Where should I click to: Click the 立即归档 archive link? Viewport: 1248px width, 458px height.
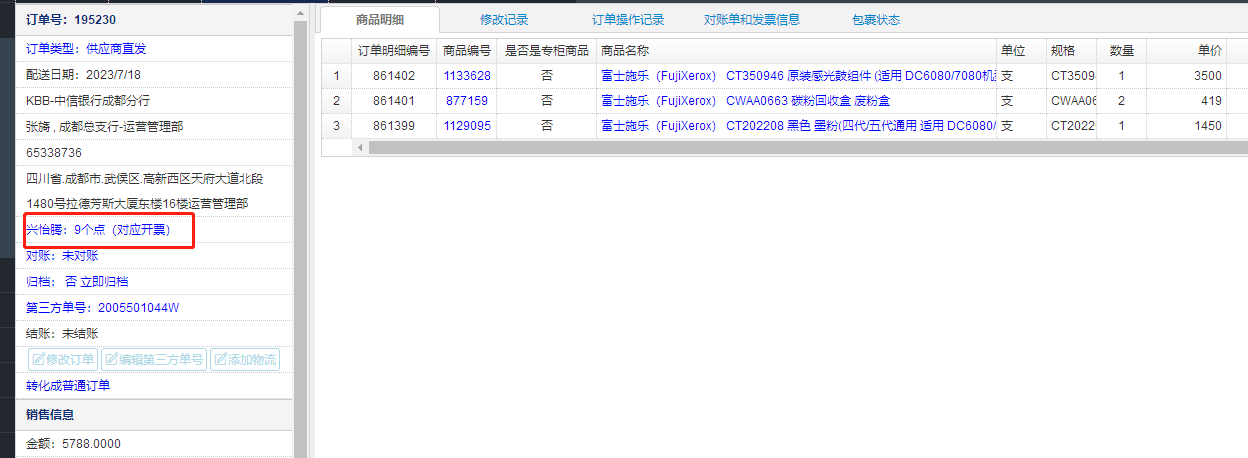tap(104, 282)
